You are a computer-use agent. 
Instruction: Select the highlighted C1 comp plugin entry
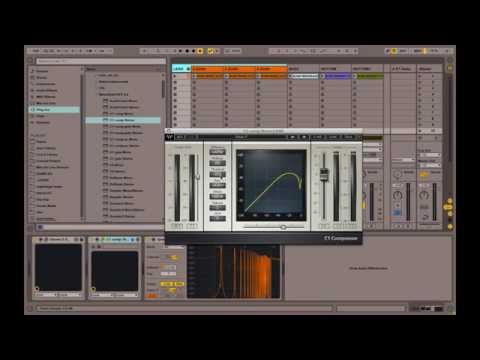(x=123, y=120)
